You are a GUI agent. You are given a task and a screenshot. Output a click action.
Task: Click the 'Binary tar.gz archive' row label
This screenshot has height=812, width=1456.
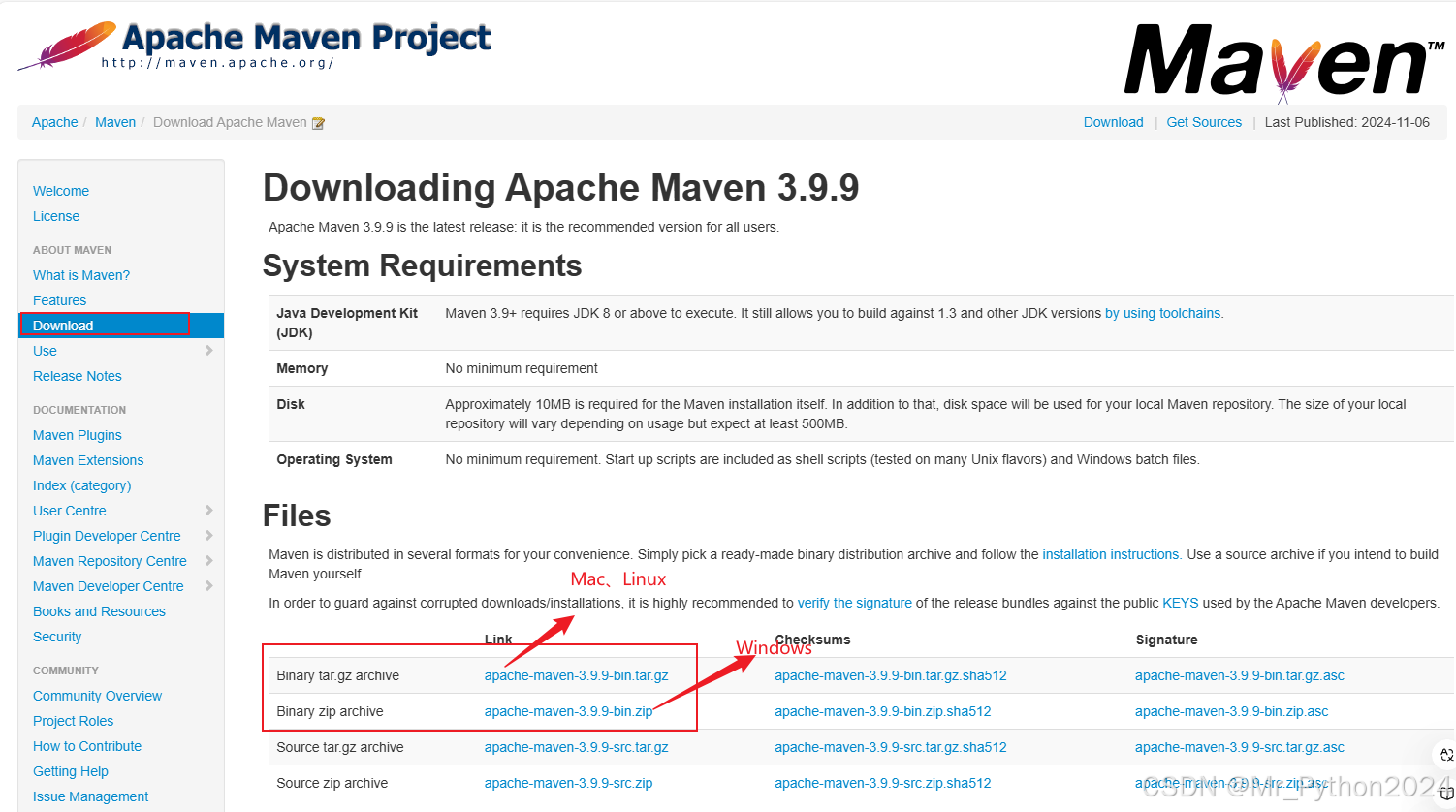[337, 675]
